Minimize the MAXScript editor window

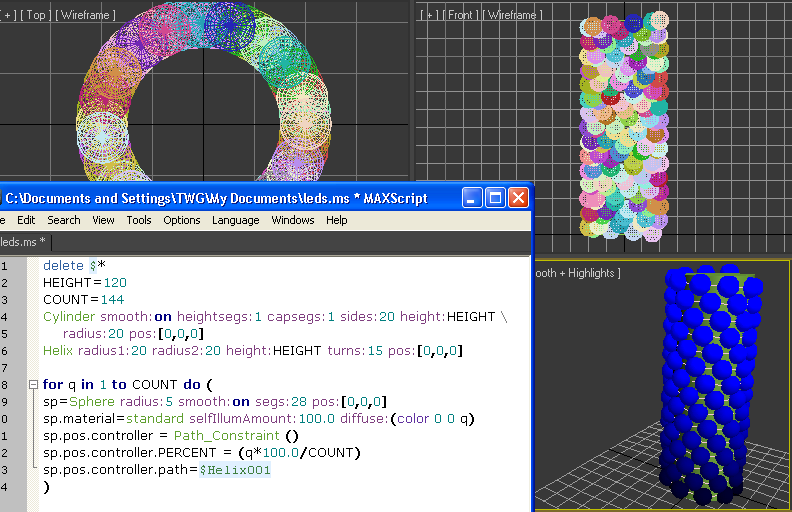point(471,197)
